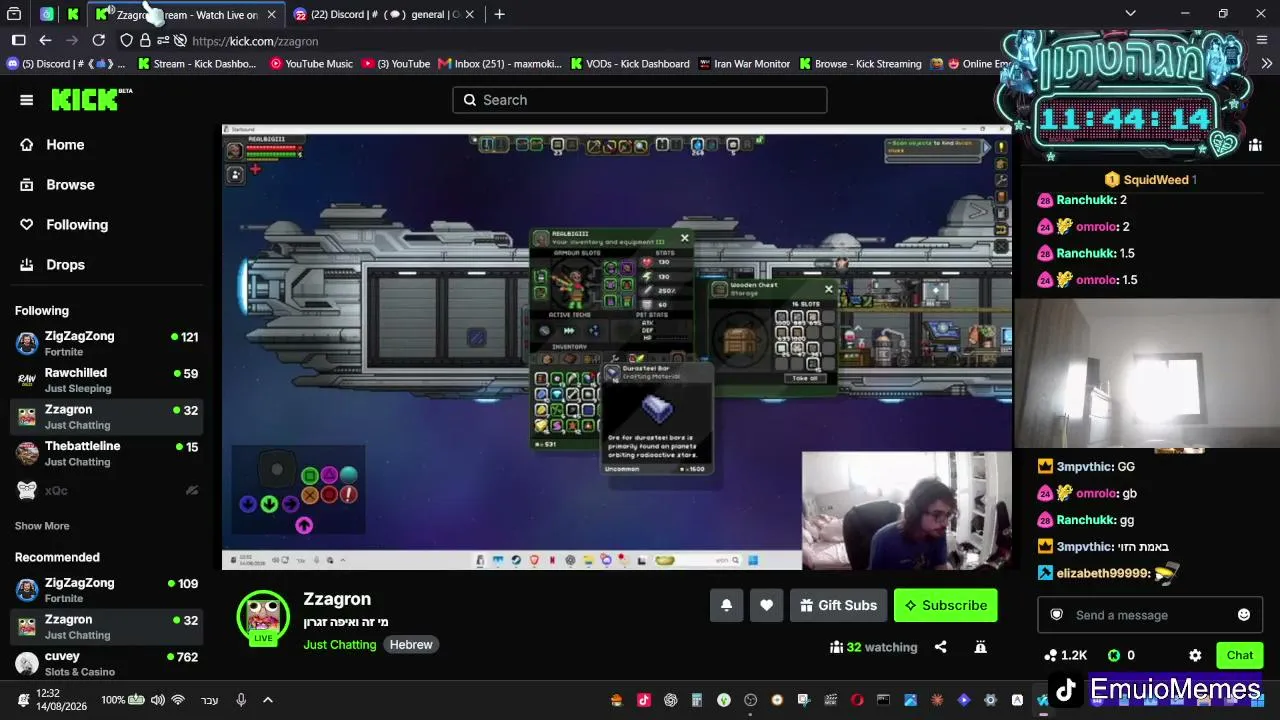
Task: Click Zzagron's live profile avatar
Action: [x=263, y=616]
